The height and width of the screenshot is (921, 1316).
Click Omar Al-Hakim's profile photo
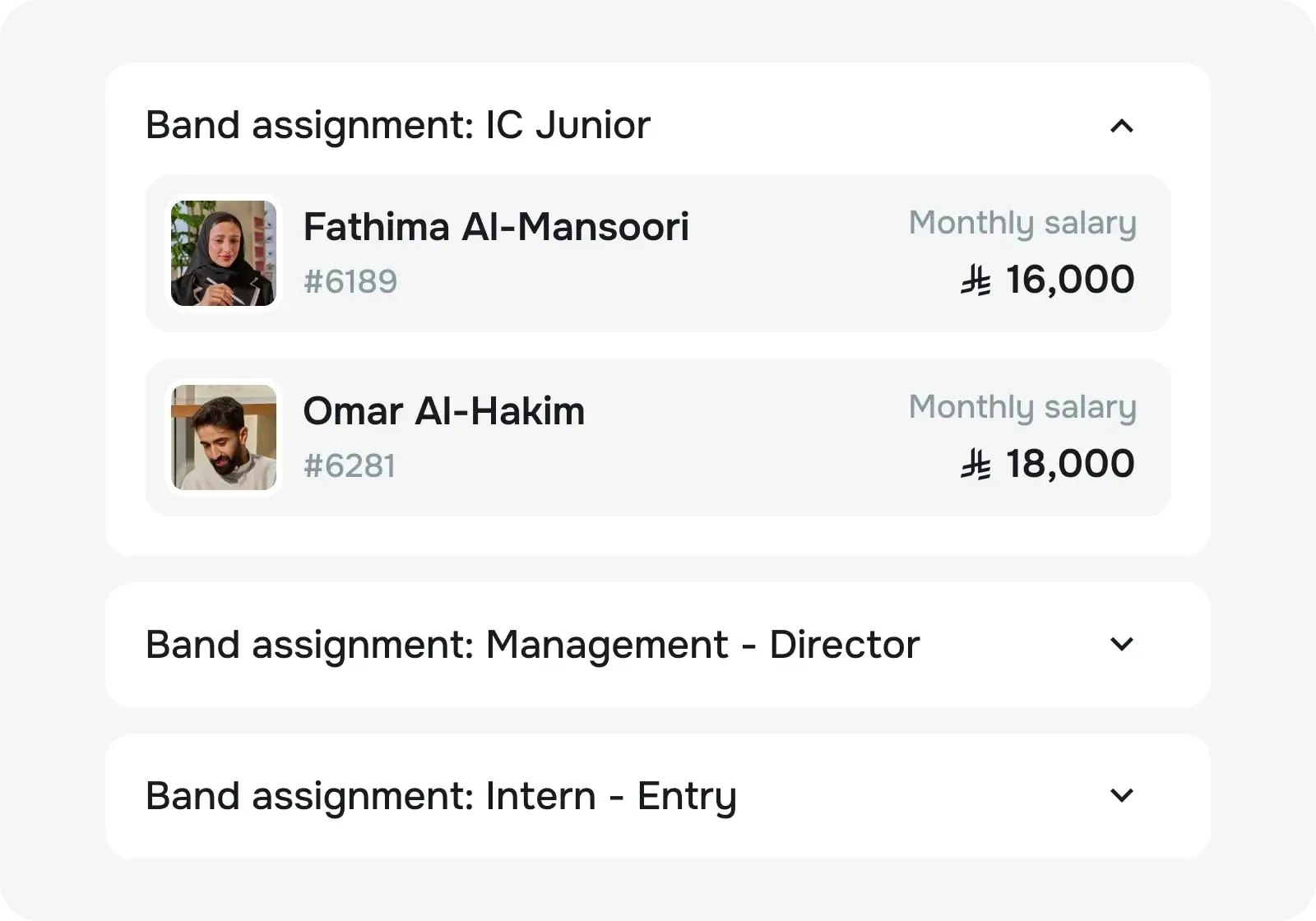coord(224,437)
